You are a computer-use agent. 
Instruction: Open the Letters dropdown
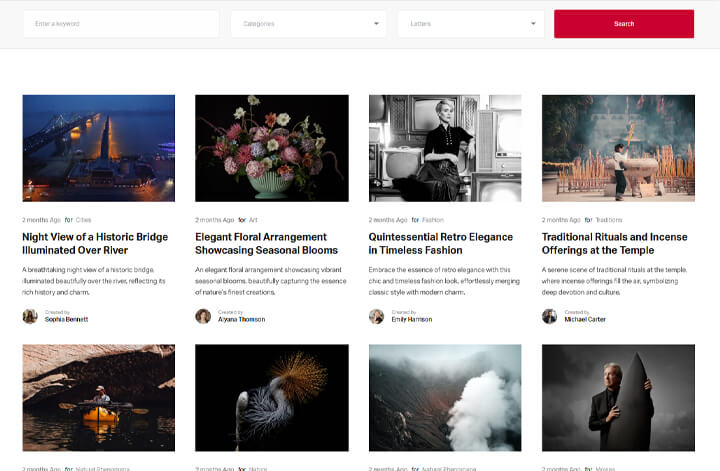pyautogui.click(x=471, y=24)
